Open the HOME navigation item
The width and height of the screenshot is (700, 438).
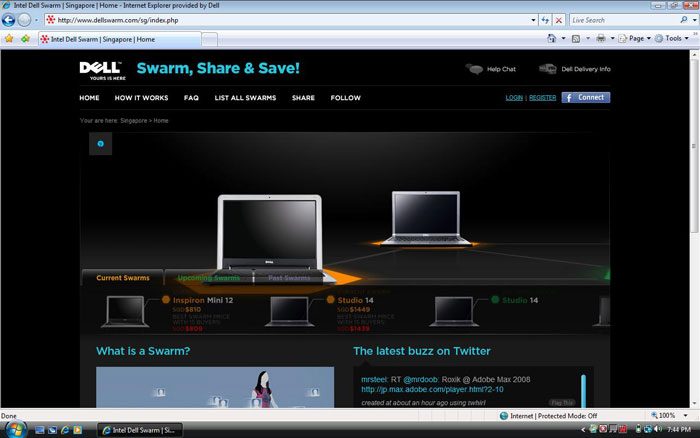click(x=89, y=98)
